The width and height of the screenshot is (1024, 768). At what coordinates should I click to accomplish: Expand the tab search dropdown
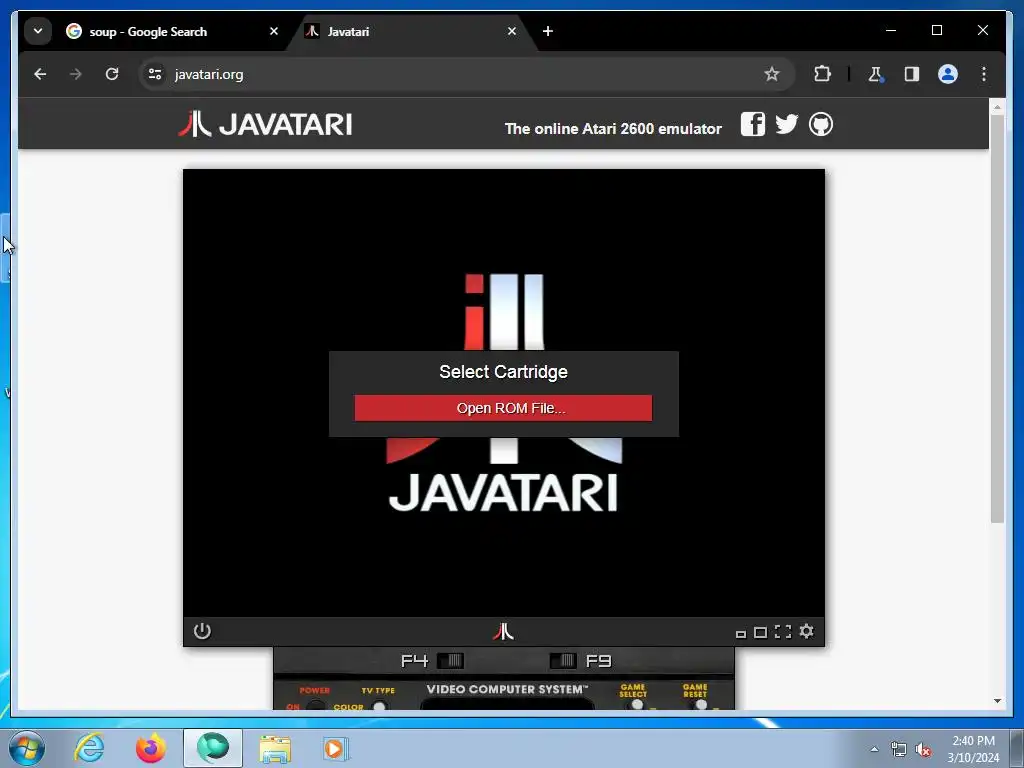[38, 31]
